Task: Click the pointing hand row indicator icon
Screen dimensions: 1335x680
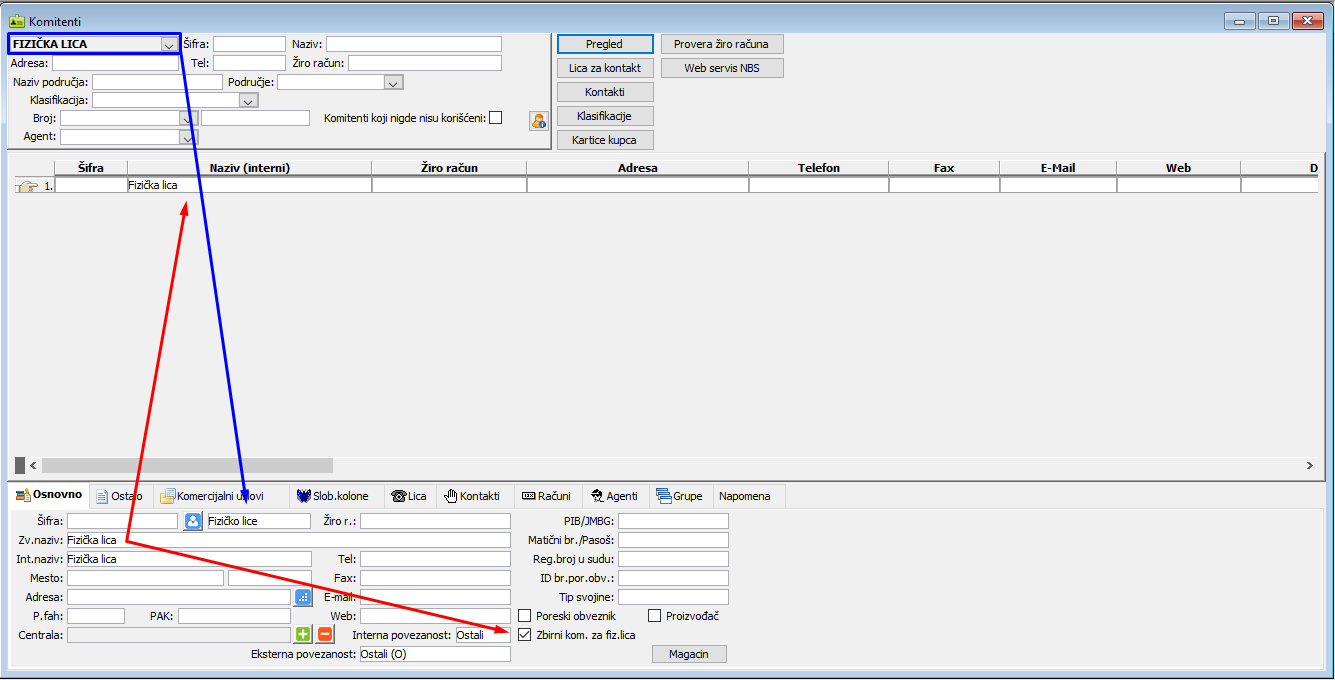Action: pos(27,186)
